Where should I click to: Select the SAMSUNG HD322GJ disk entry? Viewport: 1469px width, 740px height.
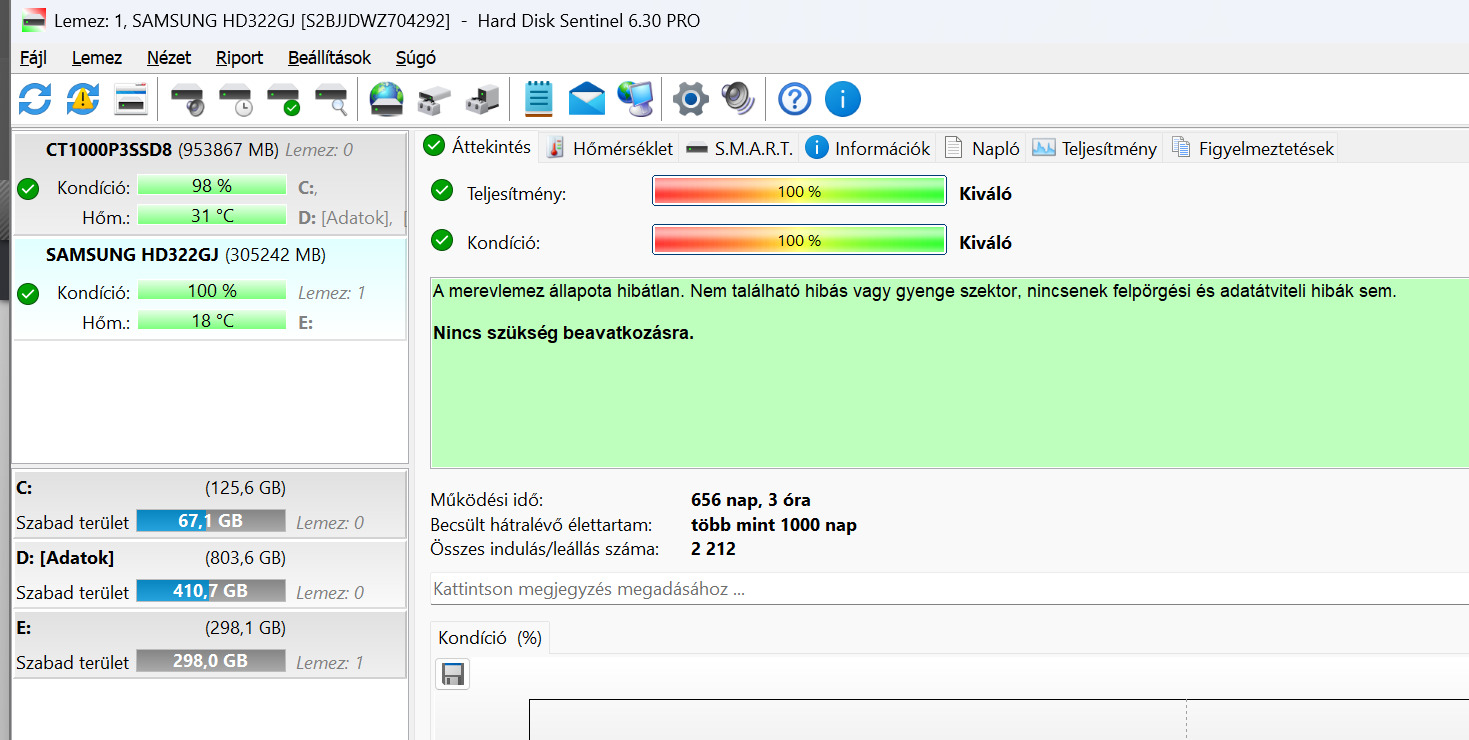(210, 289)
